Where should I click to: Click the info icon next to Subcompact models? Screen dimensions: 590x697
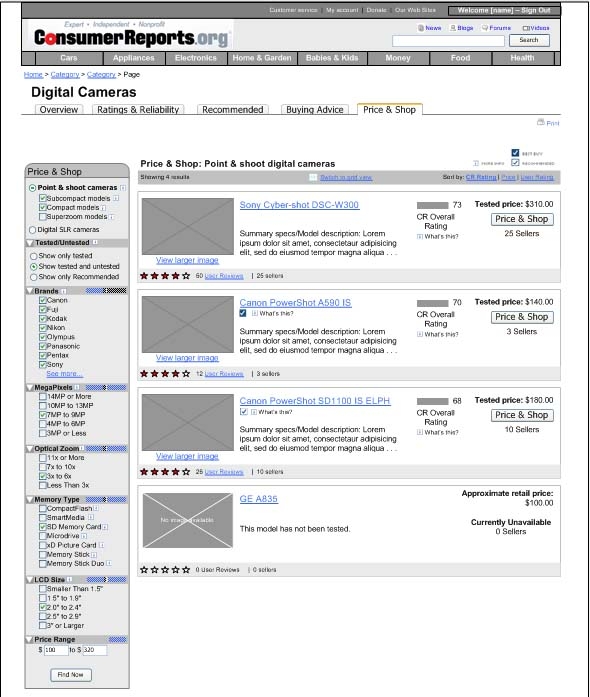point(116,198)
